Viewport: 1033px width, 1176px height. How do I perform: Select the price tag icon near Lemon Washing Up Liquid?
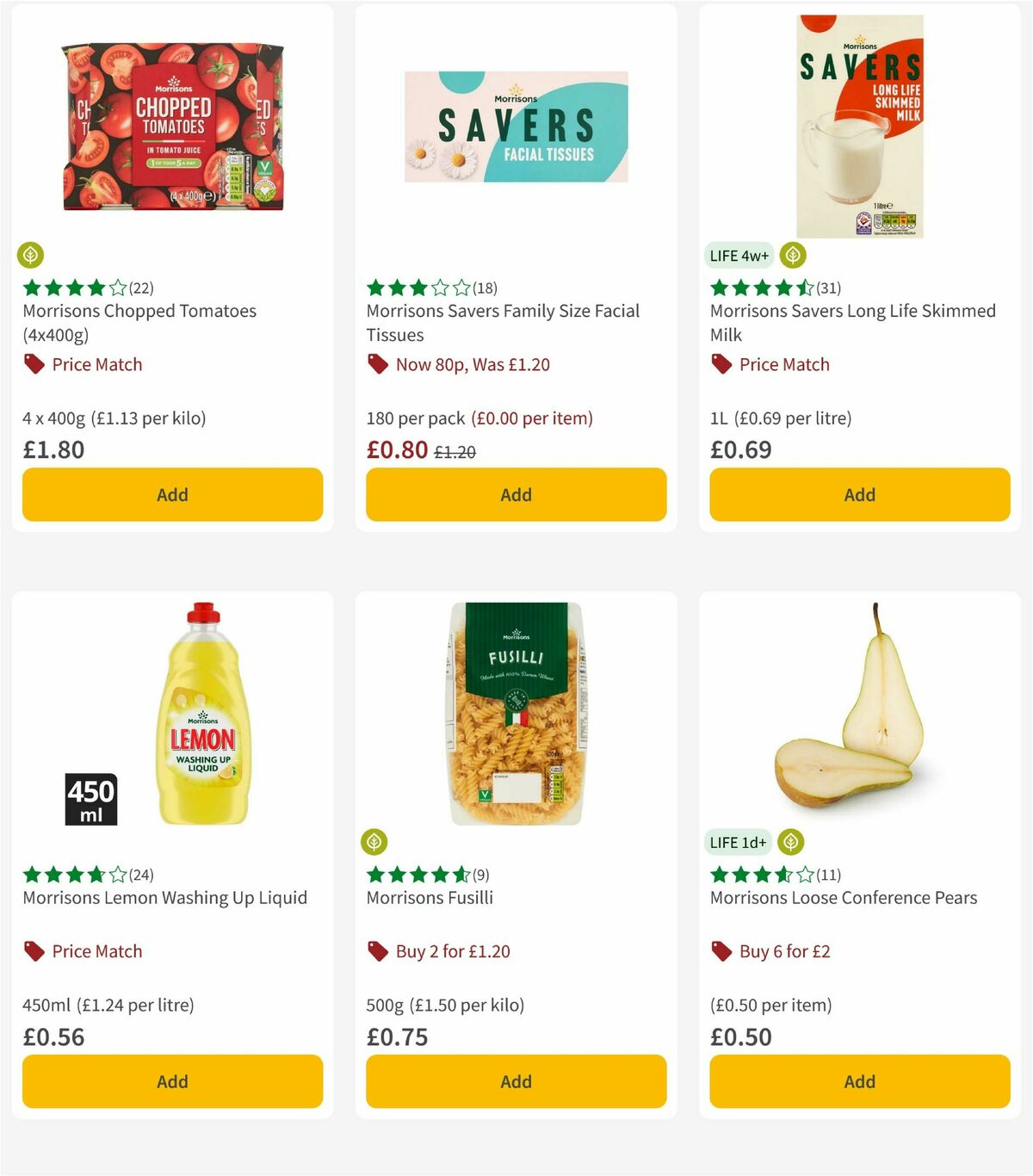(x=33, y=951)
